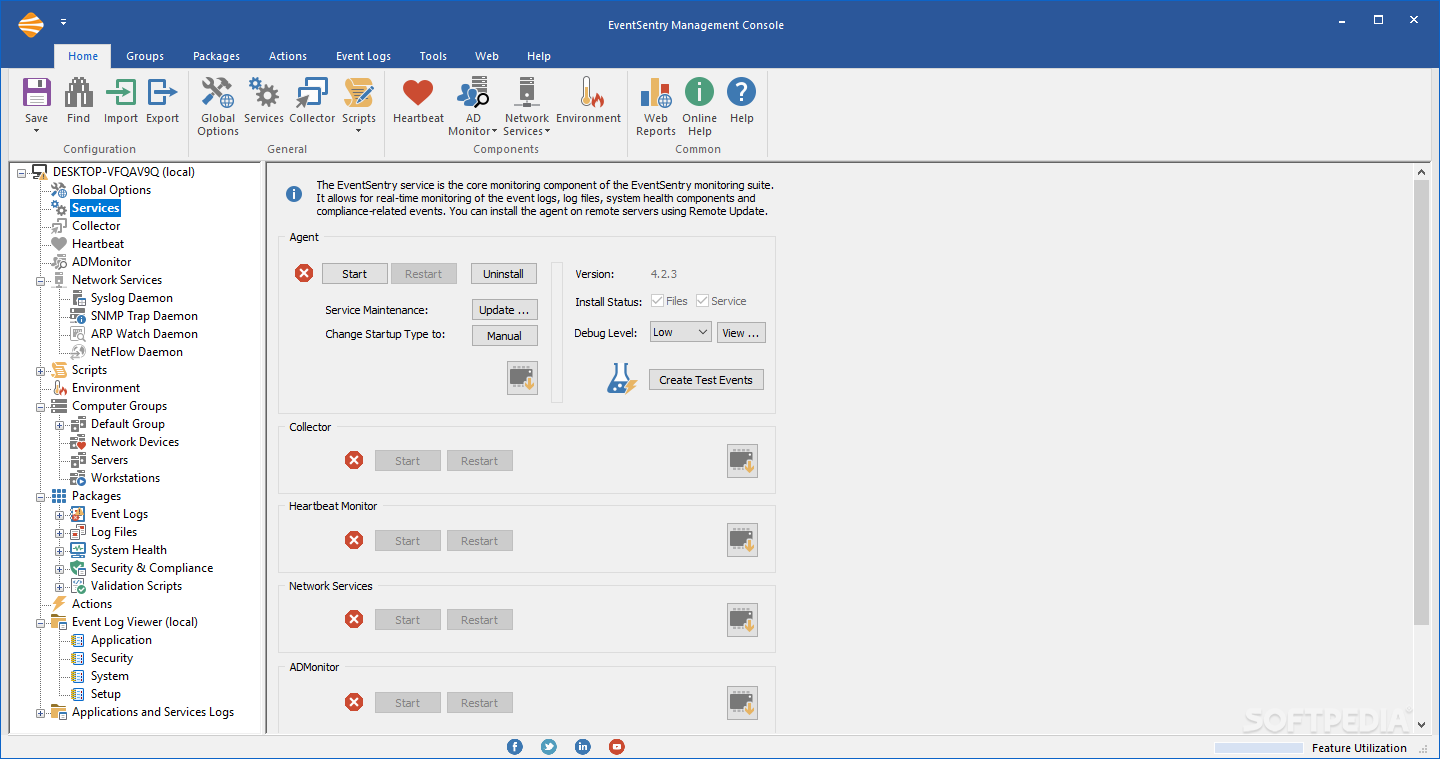The height and width of the screenshot is (759, 1440).
Task: Click the Online Help icon
Action: point(699,93)
